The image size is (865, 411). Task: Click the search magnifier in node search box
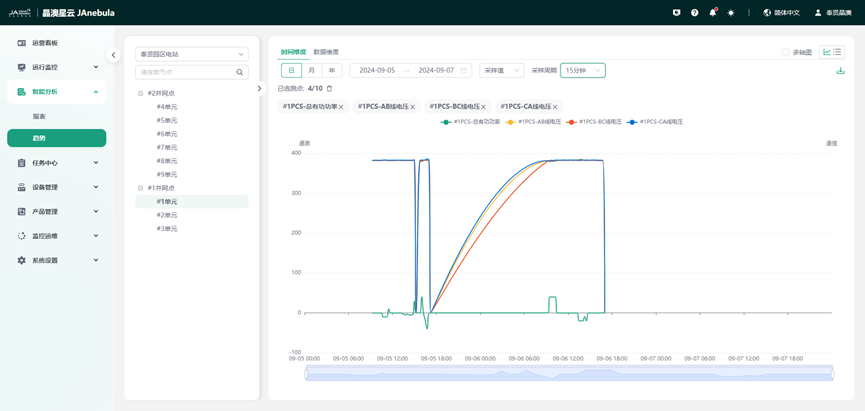pos(240,73)
